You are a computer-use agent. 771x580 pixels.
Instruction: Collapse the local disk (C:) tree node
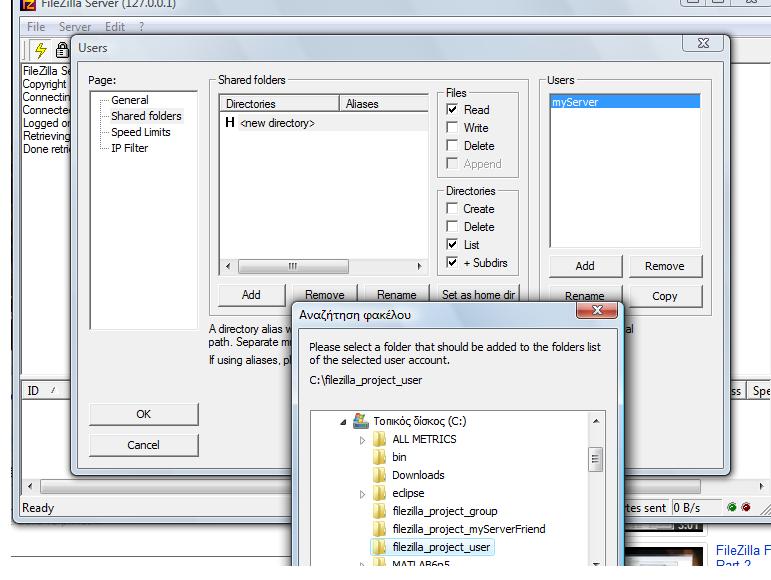pos(343,422)
